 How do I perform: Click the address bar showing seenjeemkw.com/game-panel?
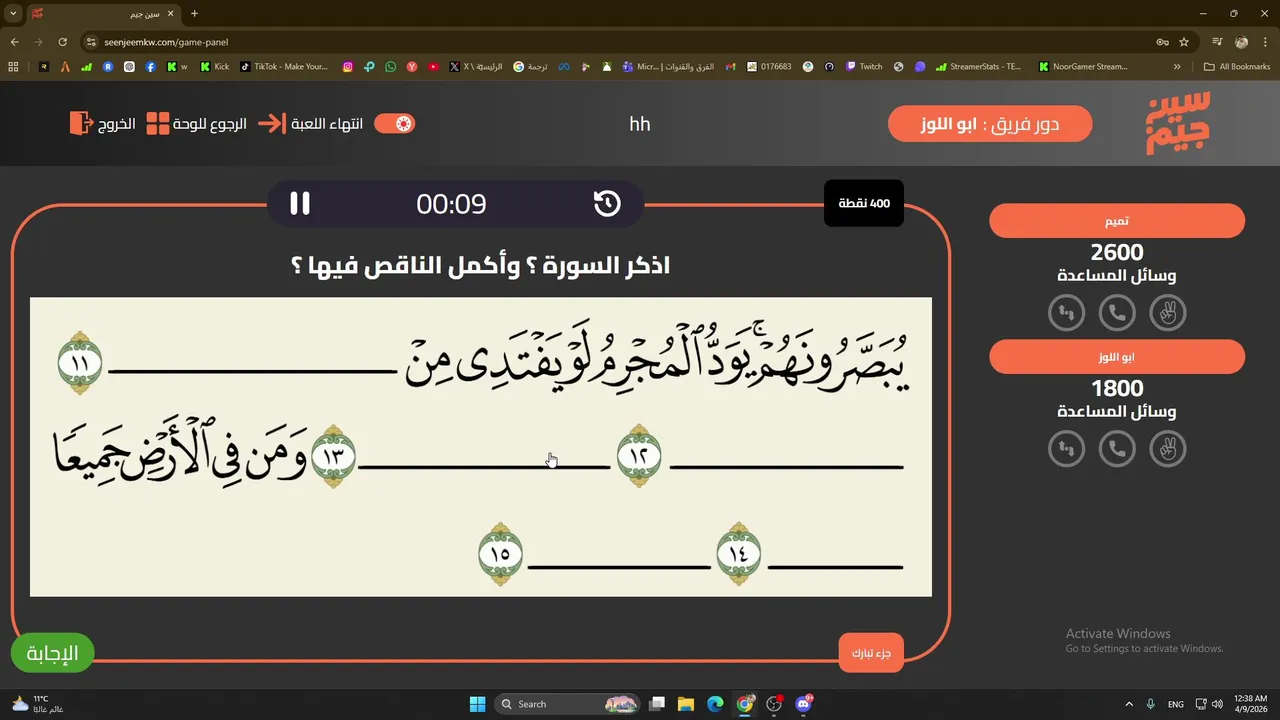[620, 42]
